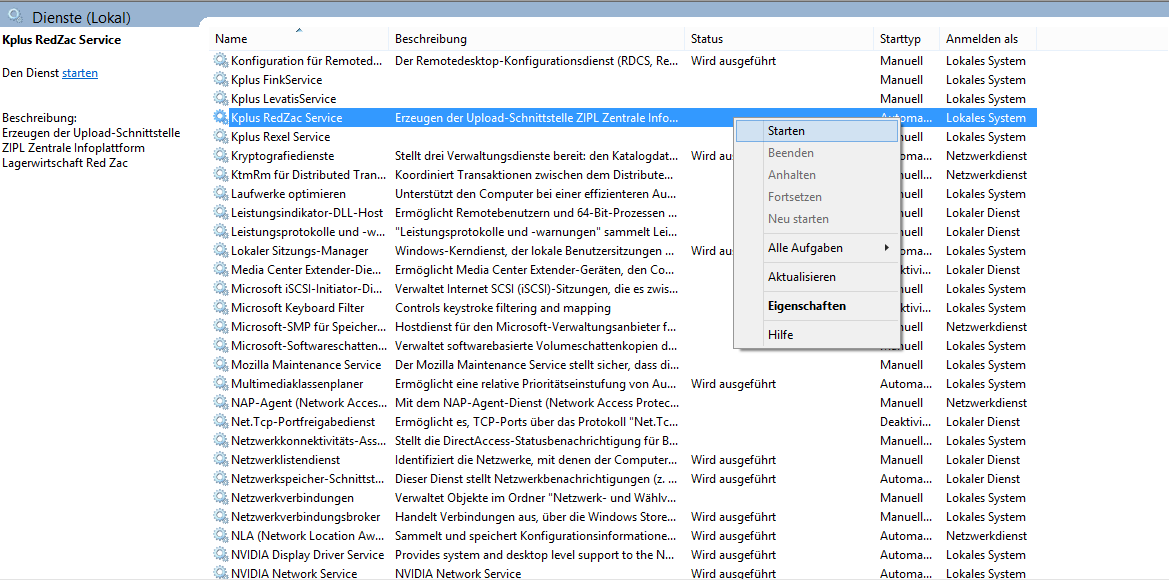The image size is (1169, 580).
Task: Open Eigenschaften from the context menu
Action: 806,306
